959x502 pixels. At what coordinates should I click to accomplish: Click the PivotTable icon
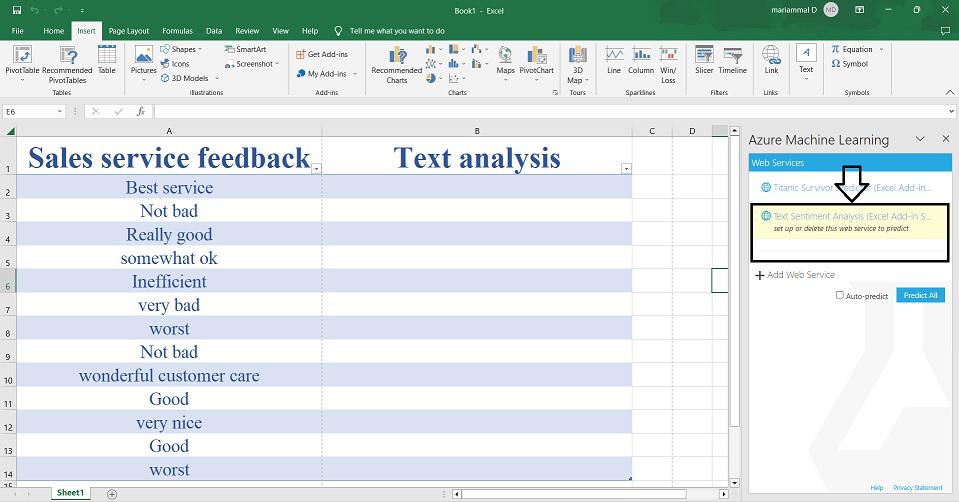[22, 55]
